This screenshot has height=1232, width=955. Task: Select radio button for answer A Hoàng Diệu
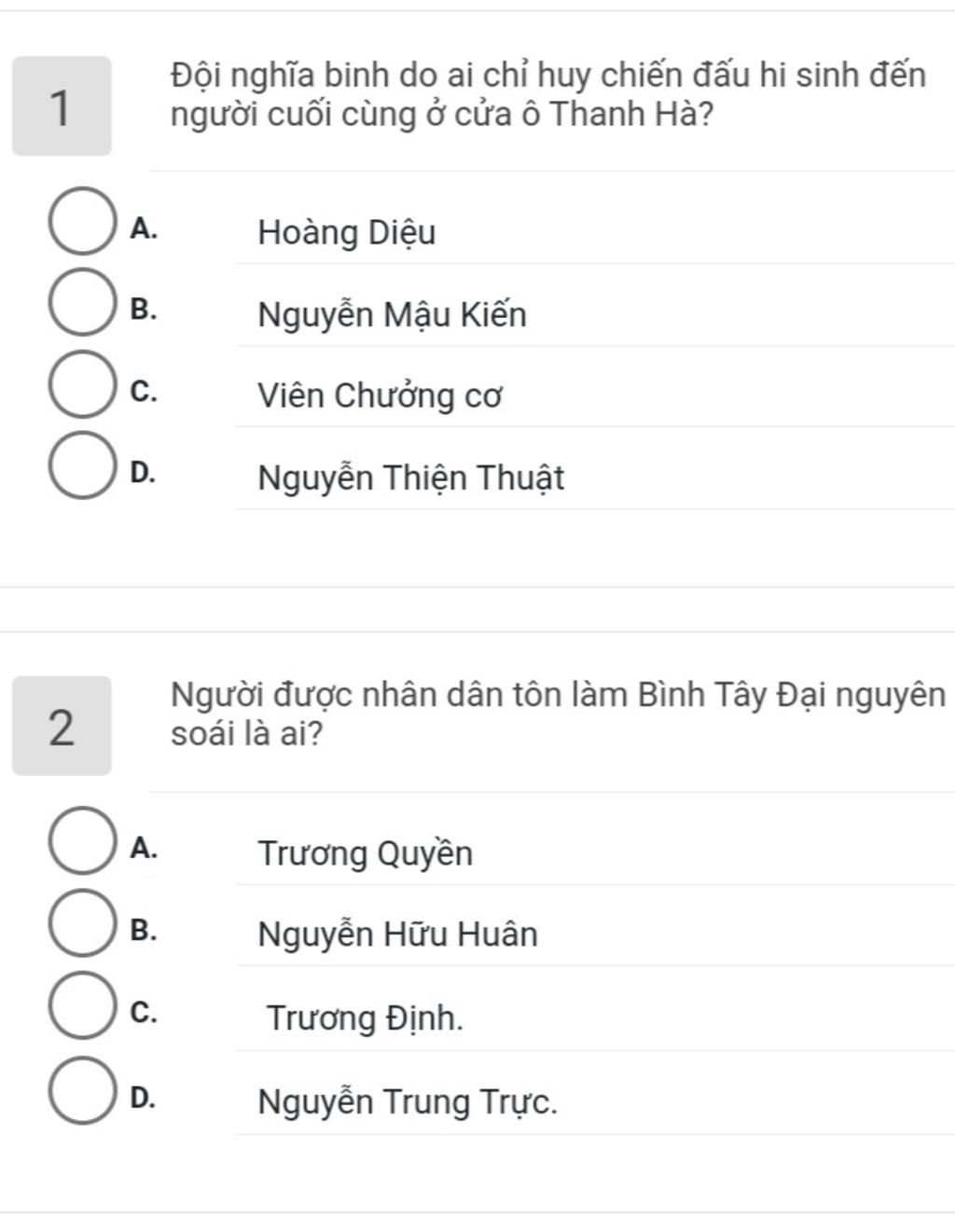tap(81, 221)
